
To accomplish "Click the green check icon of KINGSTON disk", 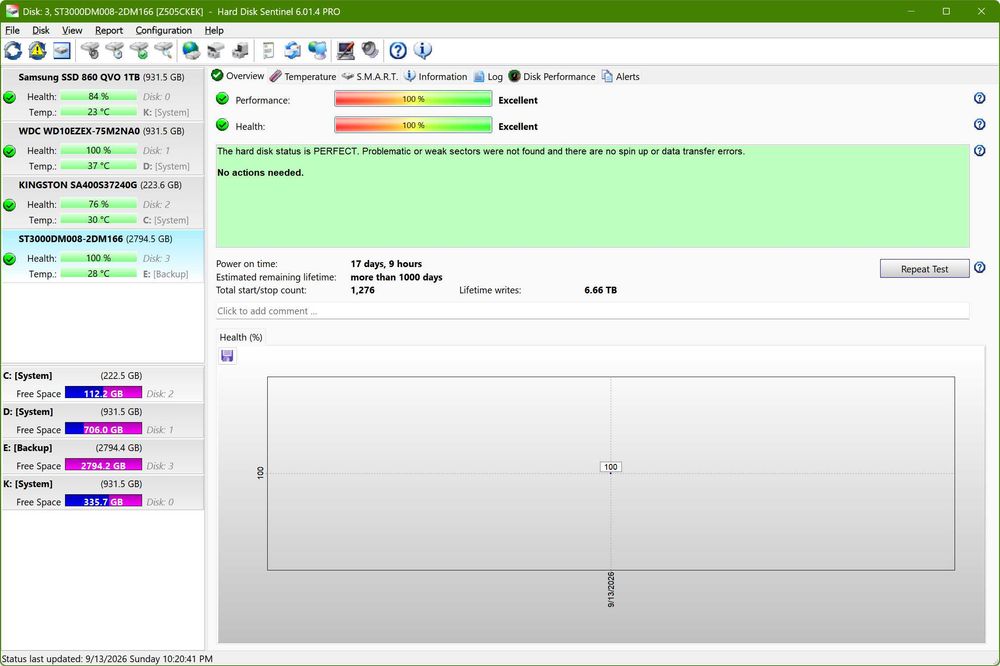I will (10, 205).
